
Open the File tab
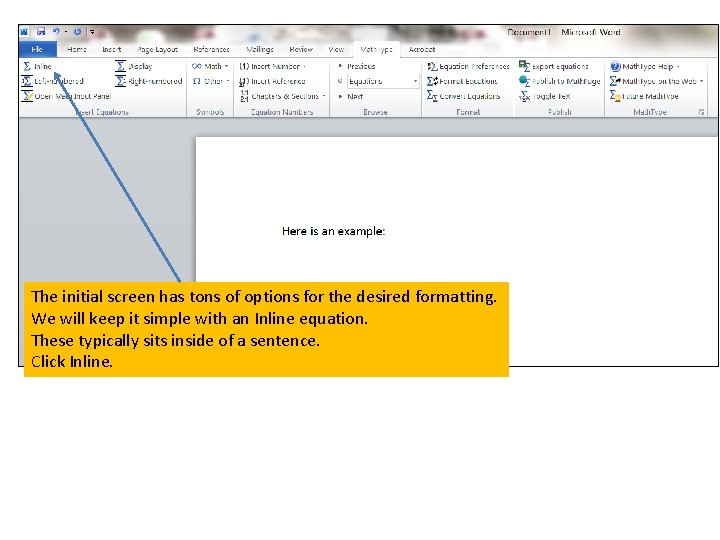38,49
